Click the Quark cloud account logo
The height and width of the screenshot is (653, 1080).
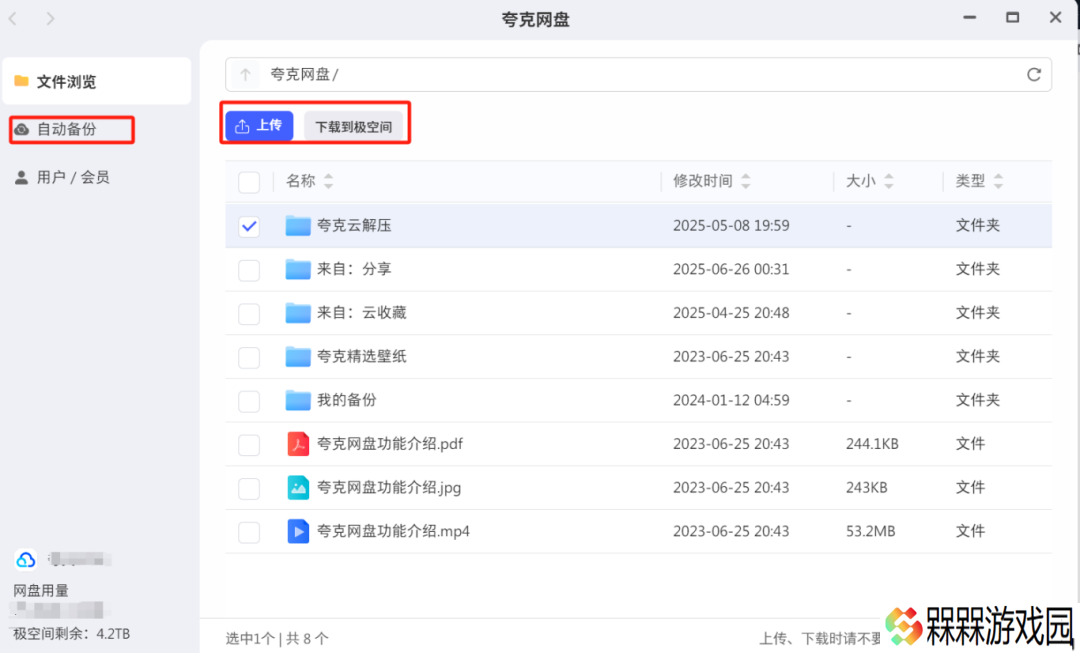coord(25,559)
